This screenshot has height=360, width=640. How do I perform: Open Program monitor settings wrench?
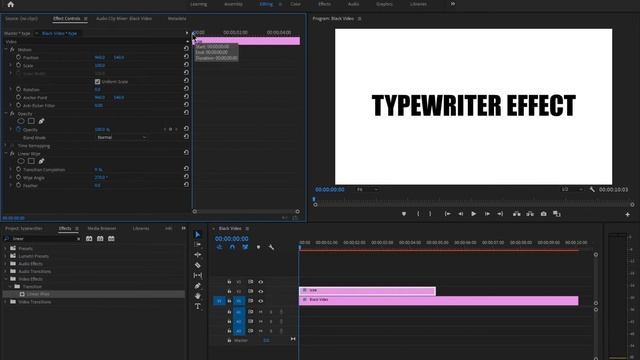point(592,189)
